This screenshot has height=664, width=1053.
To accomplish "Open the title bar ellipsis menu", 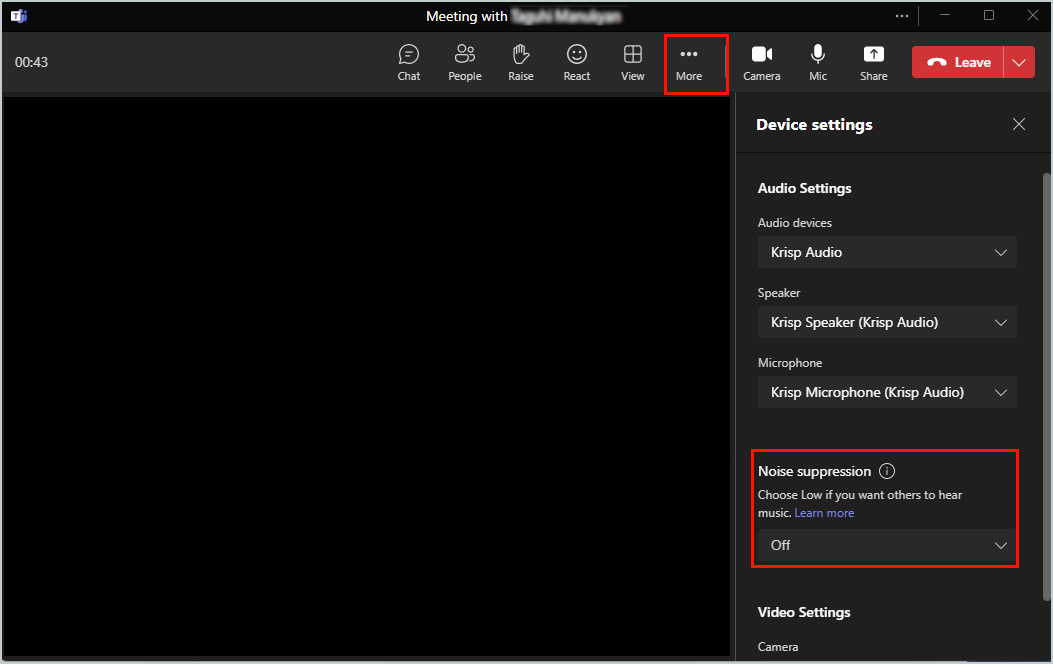I will pos(901,15).
